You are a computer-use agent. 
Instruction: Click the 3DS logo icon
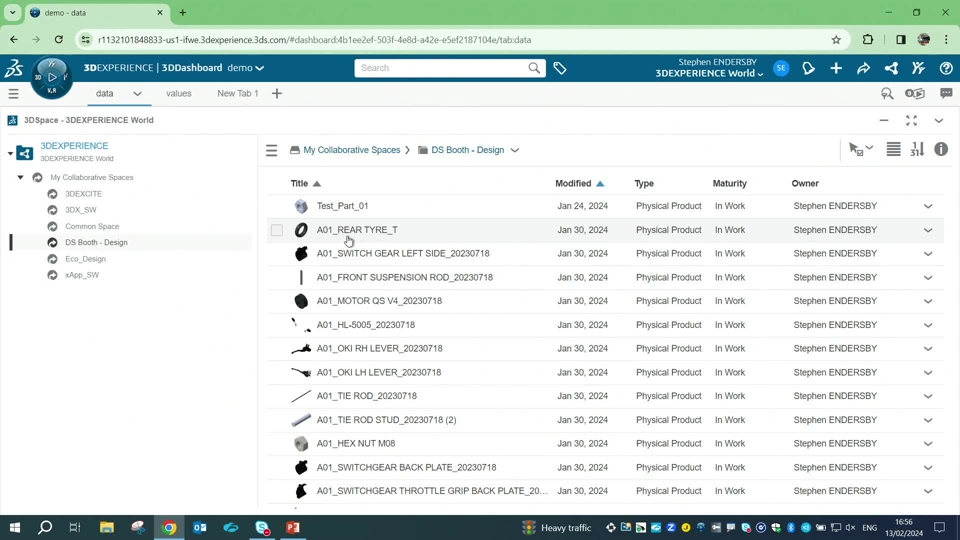click(x=13, y=68)
